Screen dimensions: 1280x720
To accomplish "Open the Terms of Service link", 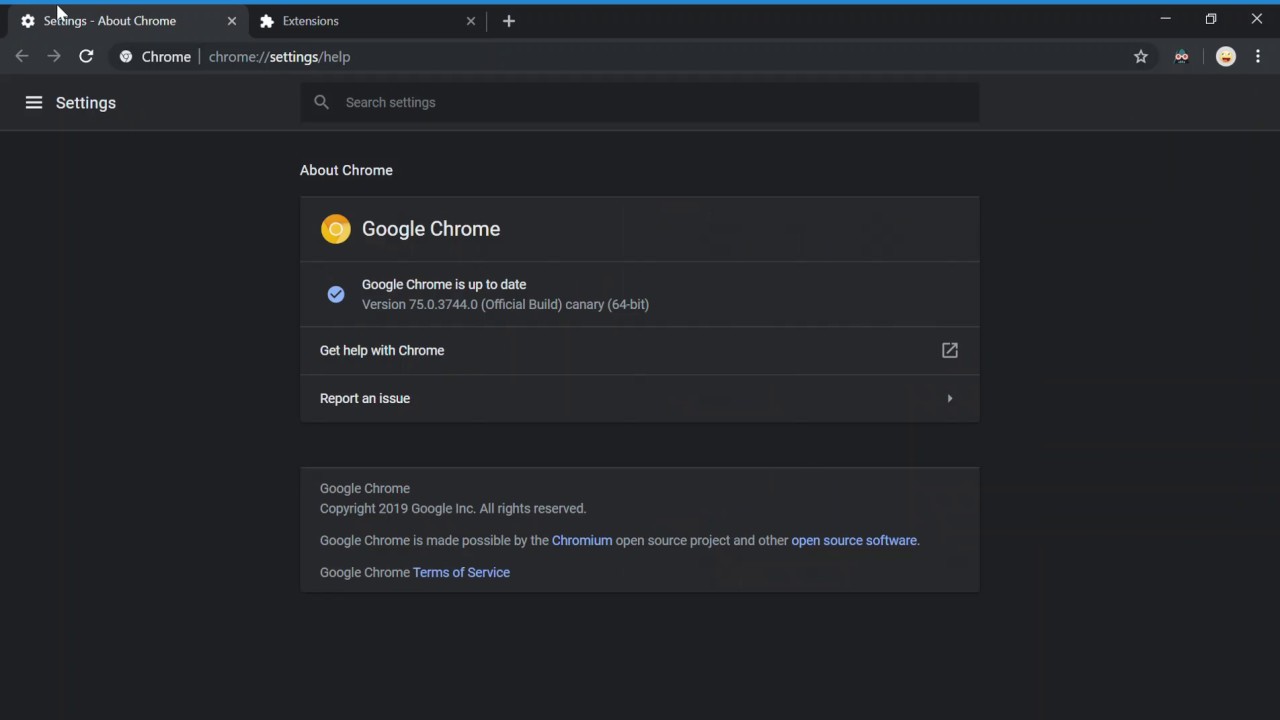I will [461, 572].
